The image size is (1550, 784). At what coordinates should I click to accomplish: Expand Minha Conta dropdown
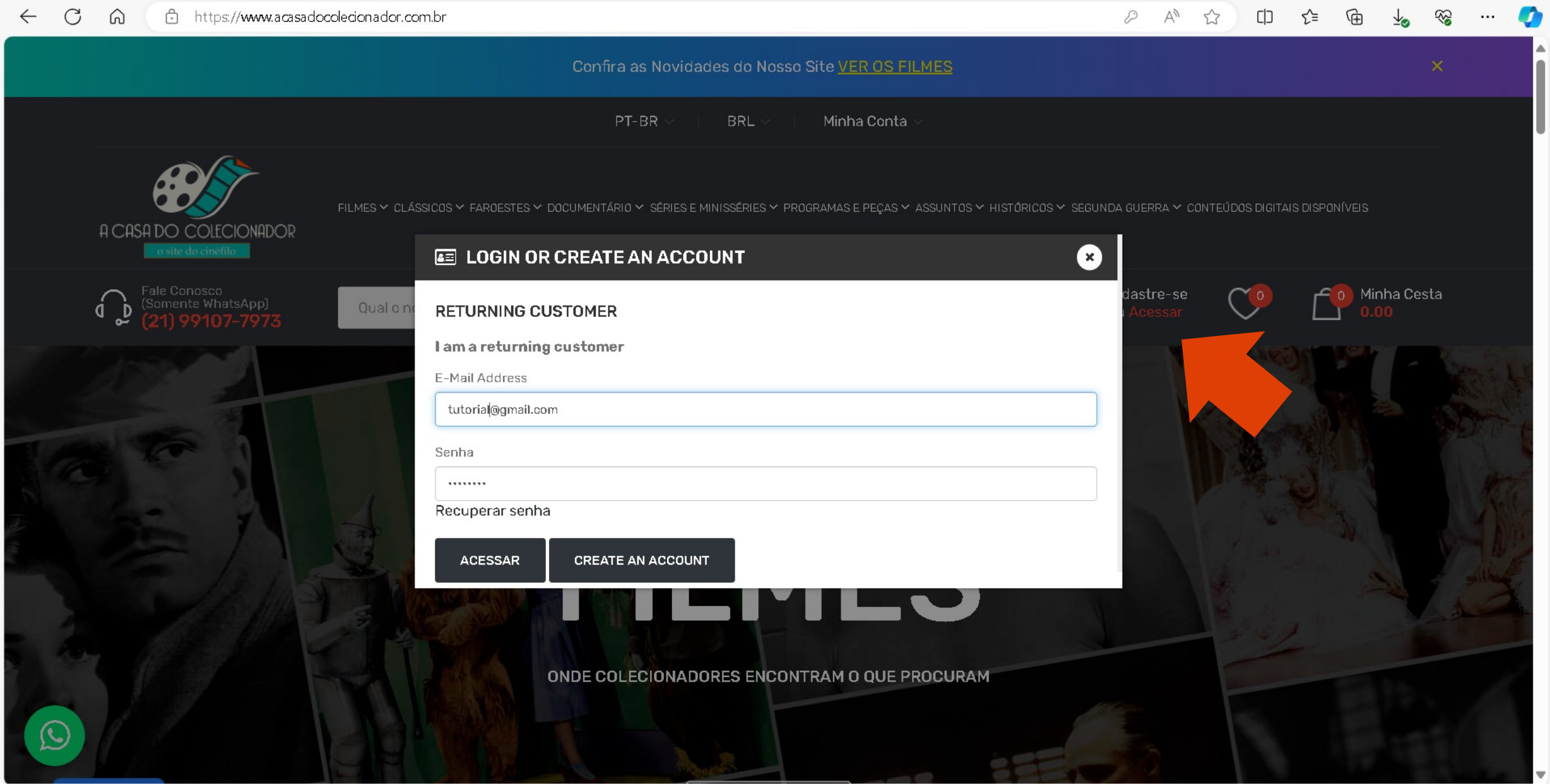(x=873, y=121)
